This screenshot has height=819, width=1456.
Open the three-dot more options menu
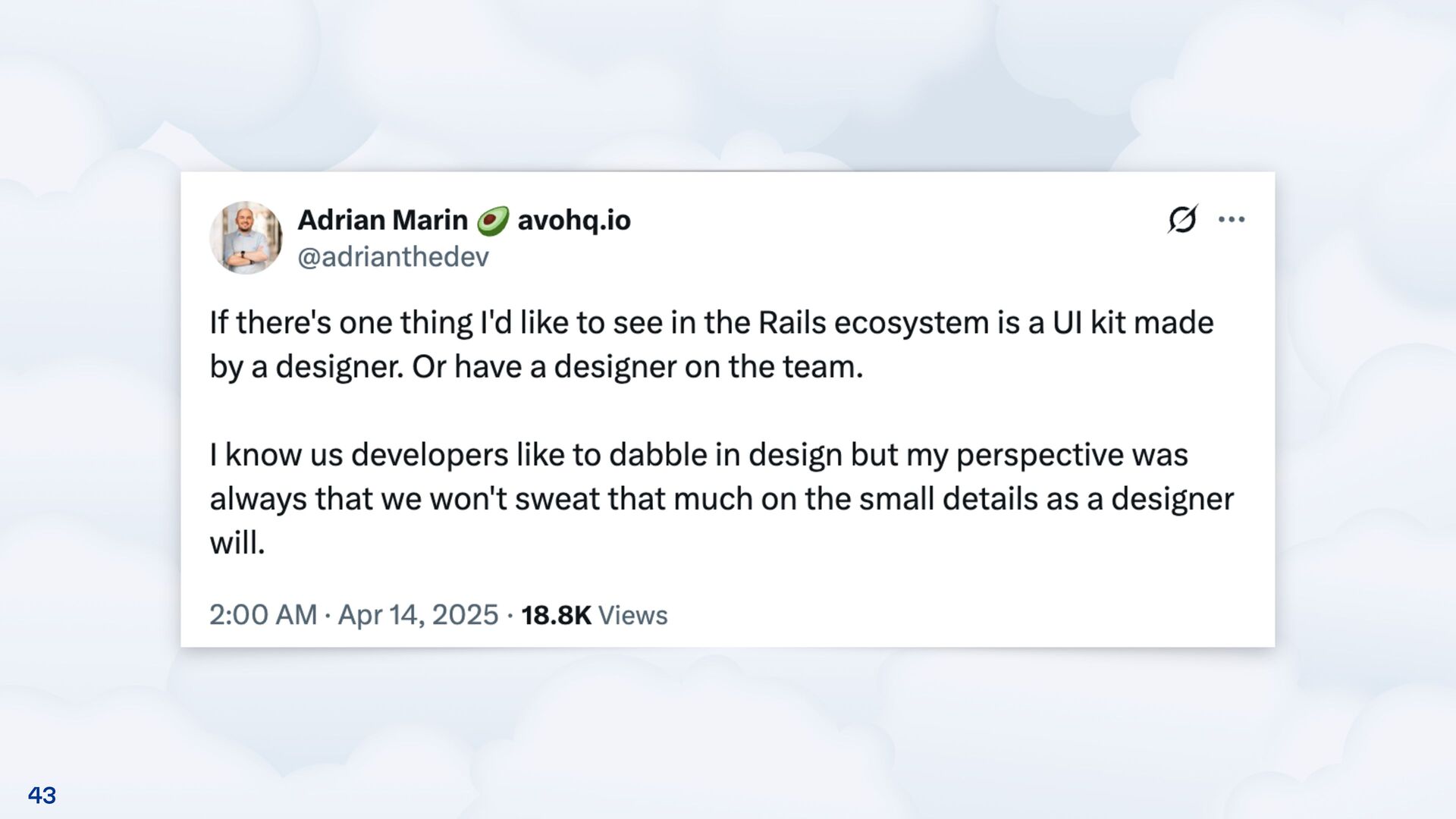(x=1231, y=220)
